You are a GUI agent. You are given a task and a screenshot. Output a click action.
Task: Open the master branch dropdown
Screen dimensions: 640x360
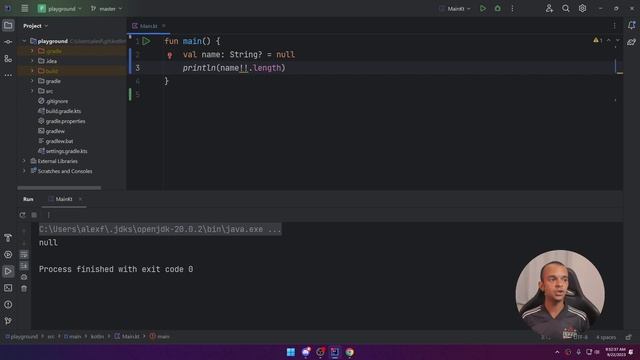pyautogui.click(x=106, y=9)
